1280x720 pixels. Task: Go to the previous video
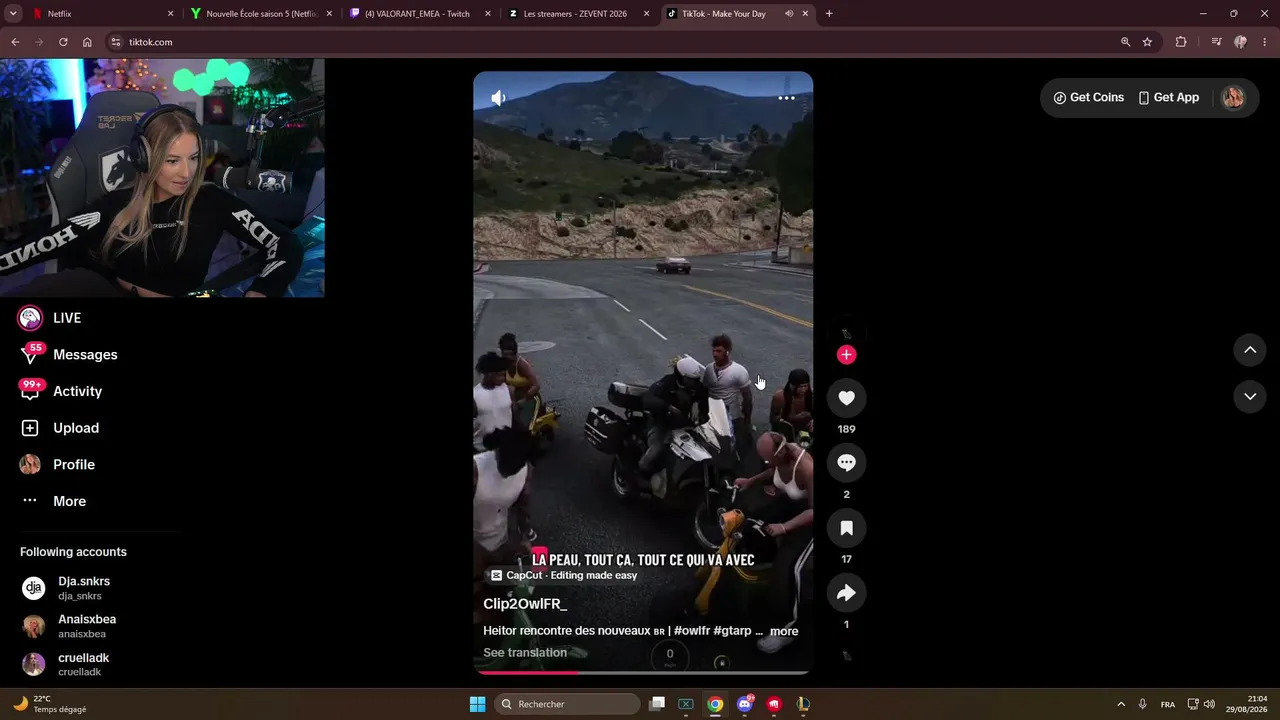point(1250,350)
